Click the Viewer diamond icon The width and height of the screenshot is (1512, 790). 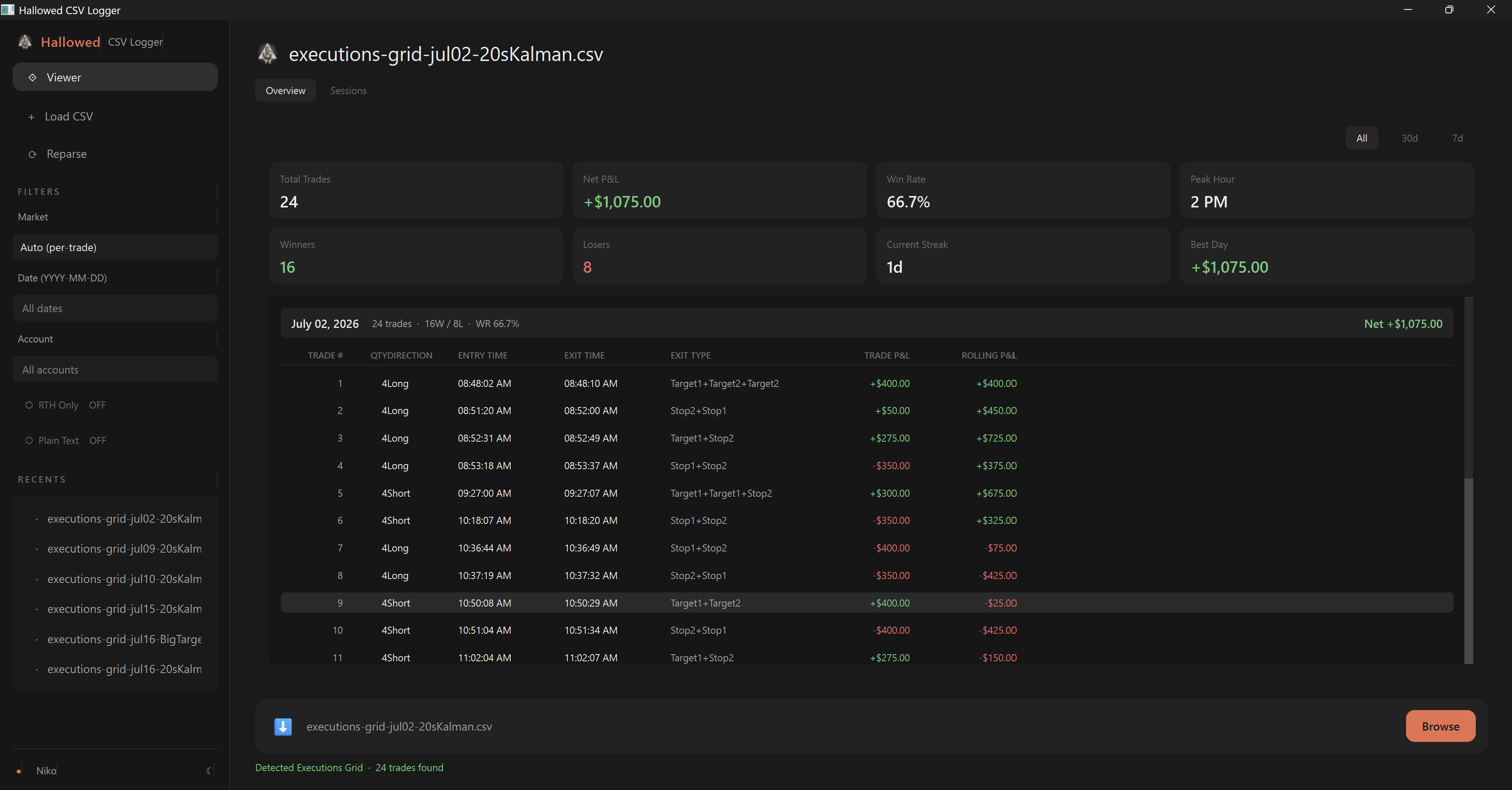pyautogui.click(x=32, y=78)
